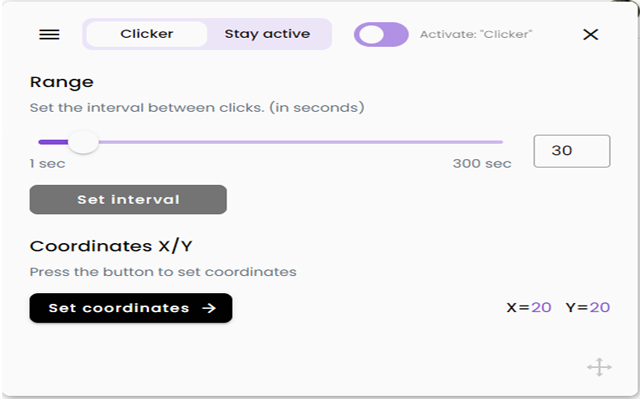The width and height of the screenshot is (640, 400).
Task: Click the X=20 coordinate value
Action: click(x=529, y=308)
